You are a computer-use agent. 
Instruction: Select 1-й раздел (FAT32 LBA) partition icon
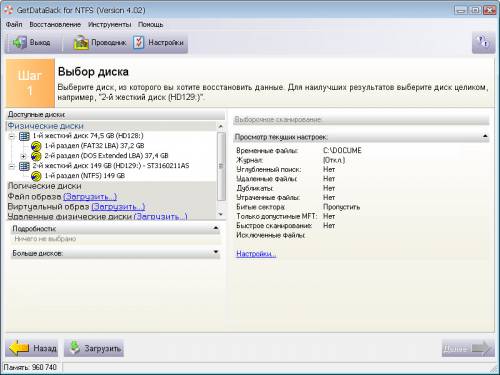(36, 146)
